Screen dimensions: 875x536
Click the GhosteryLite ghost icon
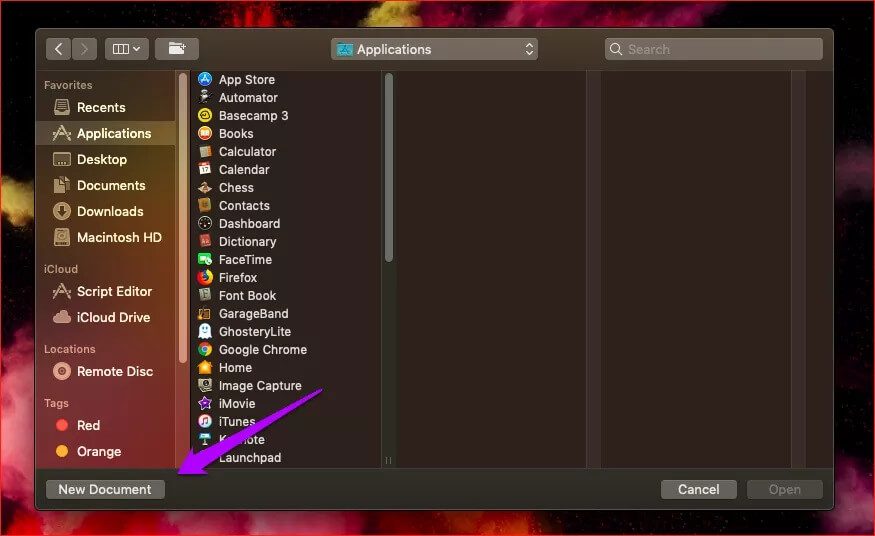[x=205, y=331]
